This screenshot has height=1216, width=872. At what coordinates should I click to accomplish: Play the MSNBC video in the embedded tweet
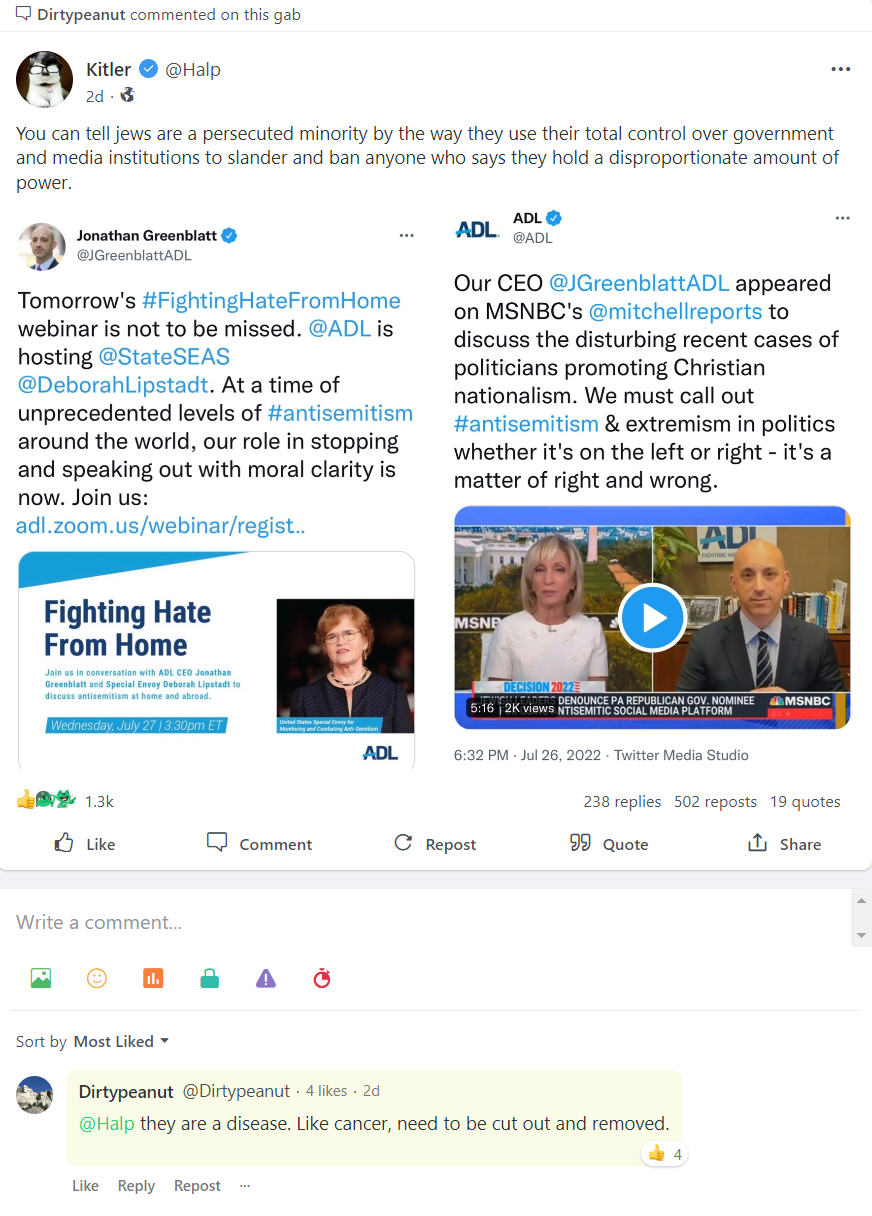[652, 618]
